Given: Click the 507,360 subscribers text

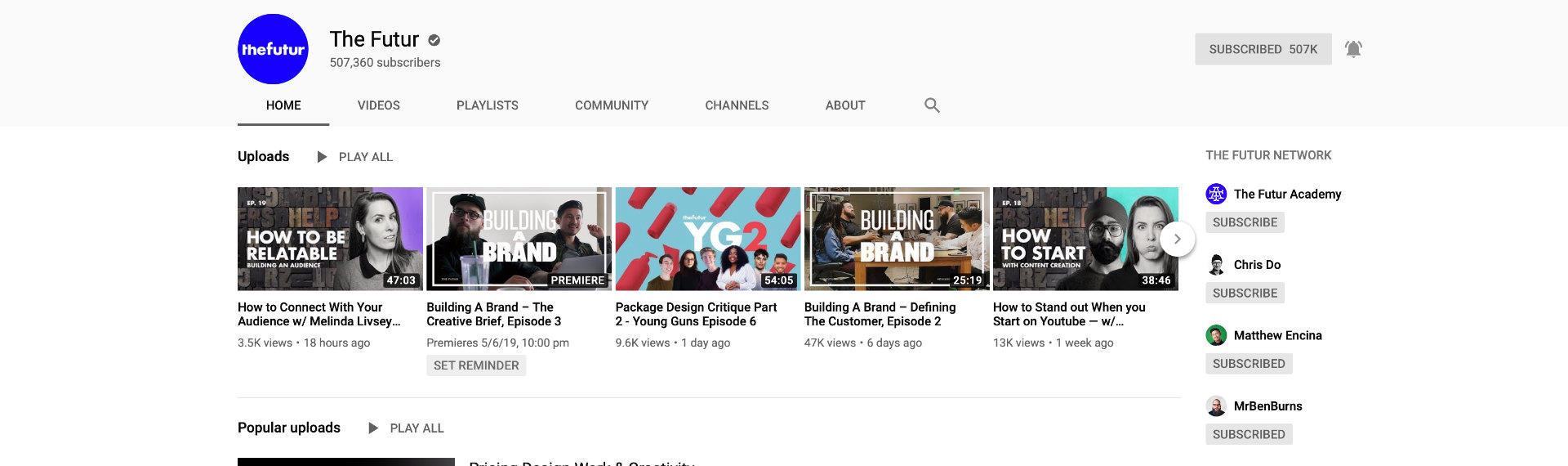Looking at the screenshot, I should pyautogui.click(x=385, y=63).
